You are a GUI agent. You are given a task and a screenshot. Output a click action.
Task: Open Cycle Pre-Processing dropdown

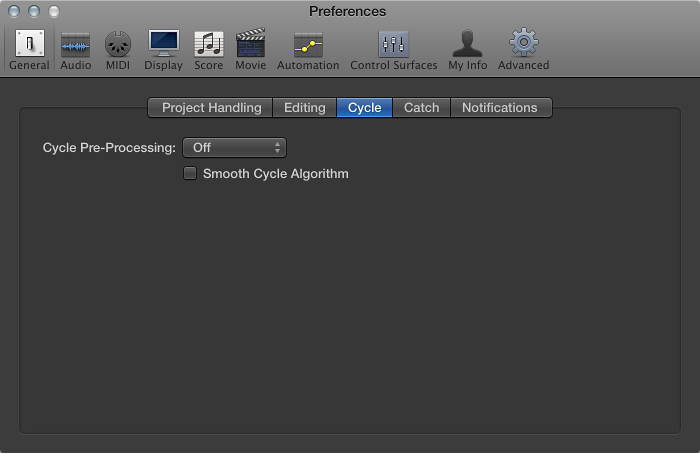[x=234, y=148]
